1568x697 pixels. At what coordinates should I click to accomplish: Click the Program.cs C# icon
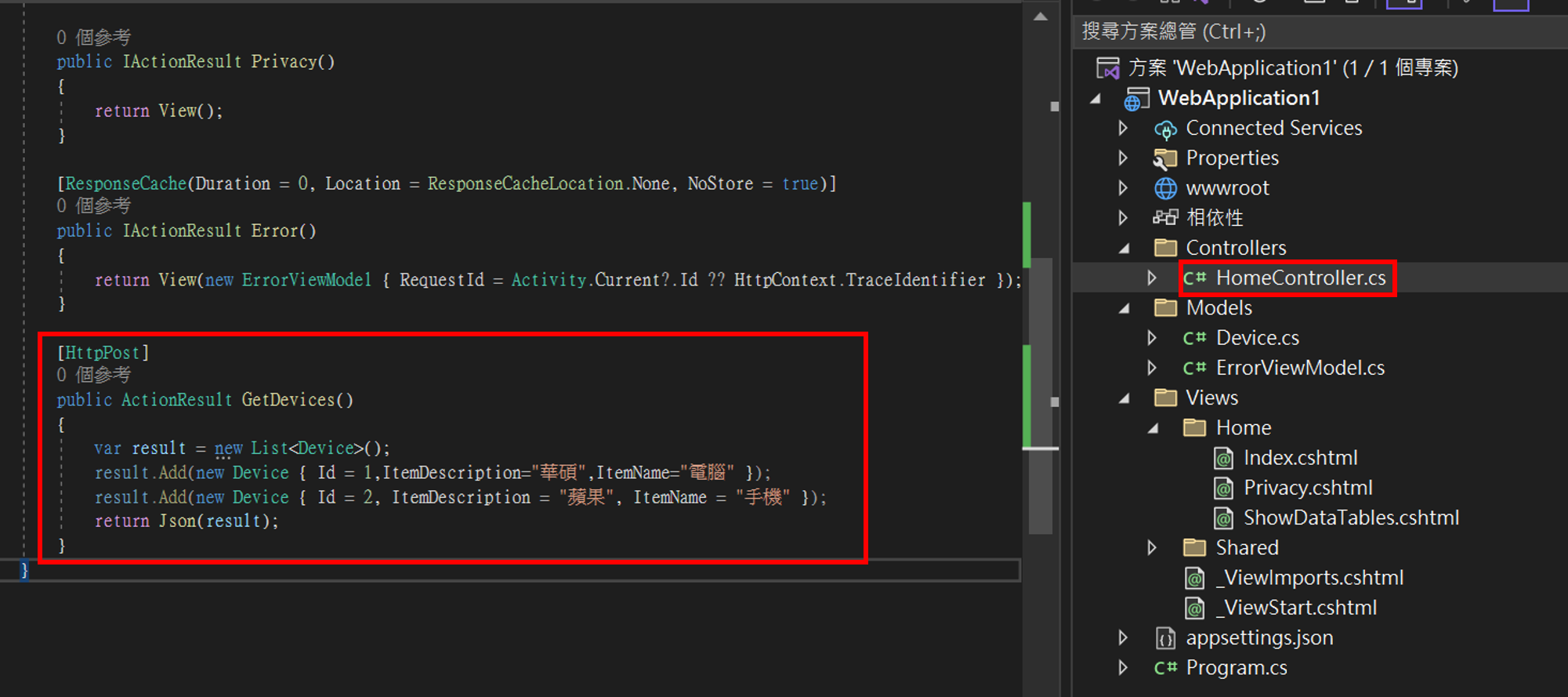1165,668
